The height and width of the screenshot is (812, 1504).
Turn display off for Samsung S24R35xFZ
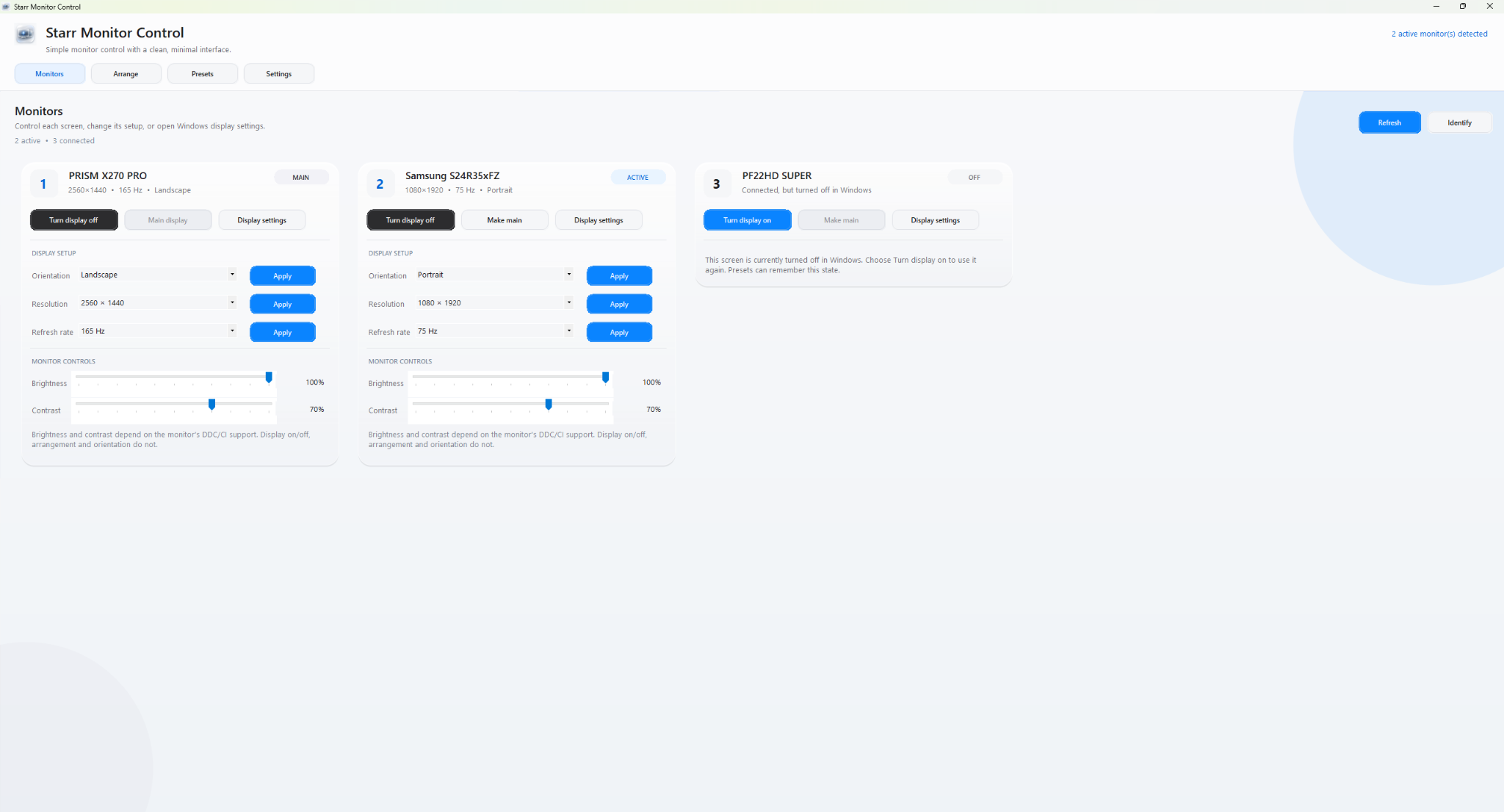point(411,220)
